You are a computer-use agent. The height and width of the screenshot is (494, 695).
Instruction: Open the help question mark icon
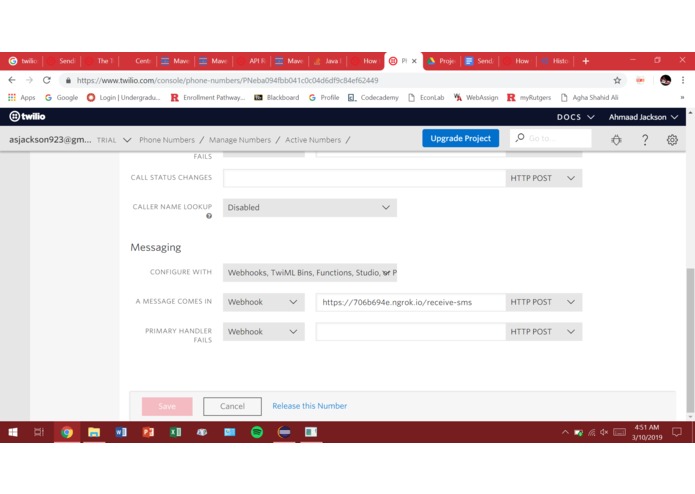click(x=645, y=140)
